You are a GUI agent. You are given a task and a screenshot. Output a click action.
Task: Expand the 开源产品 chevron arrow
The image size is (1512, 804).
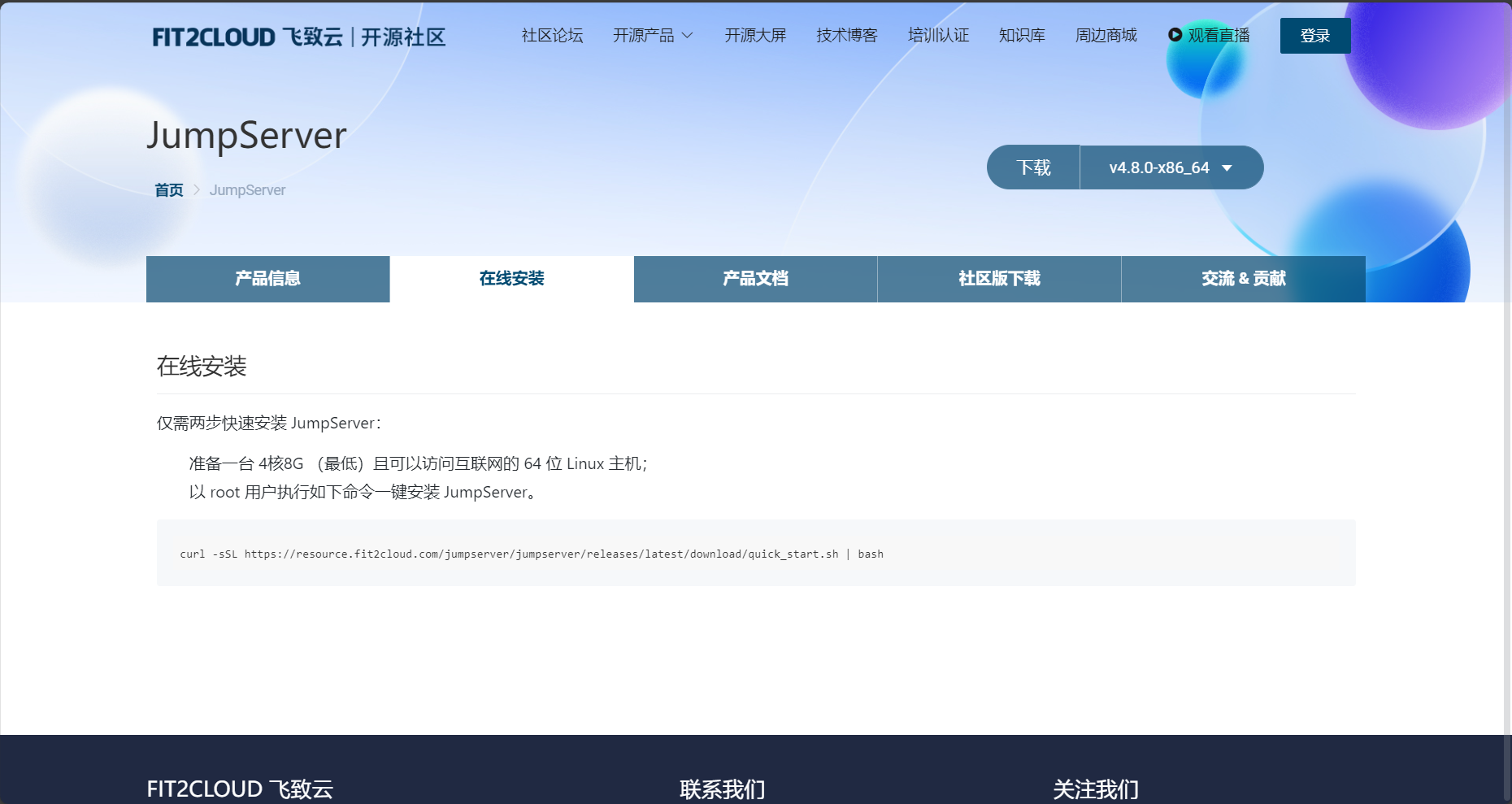(x=688, y=36)
